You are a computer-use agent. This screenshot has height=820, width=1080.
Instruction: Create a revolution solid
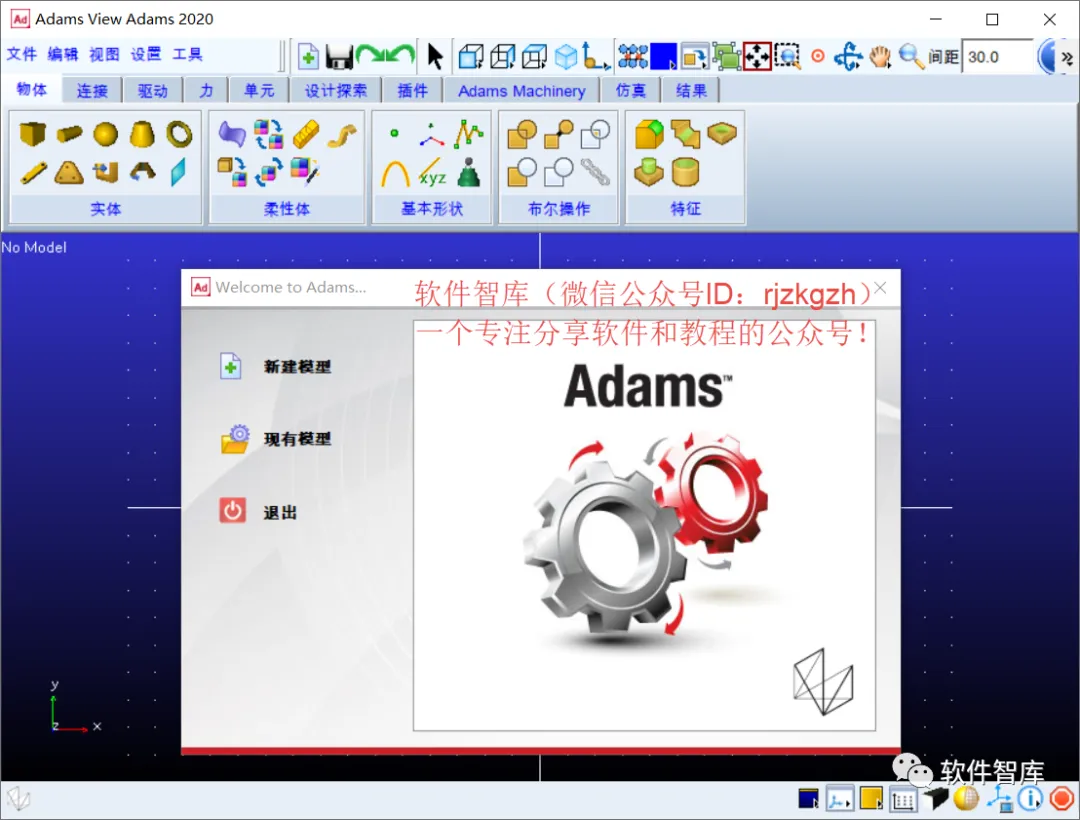coord(143,171)
